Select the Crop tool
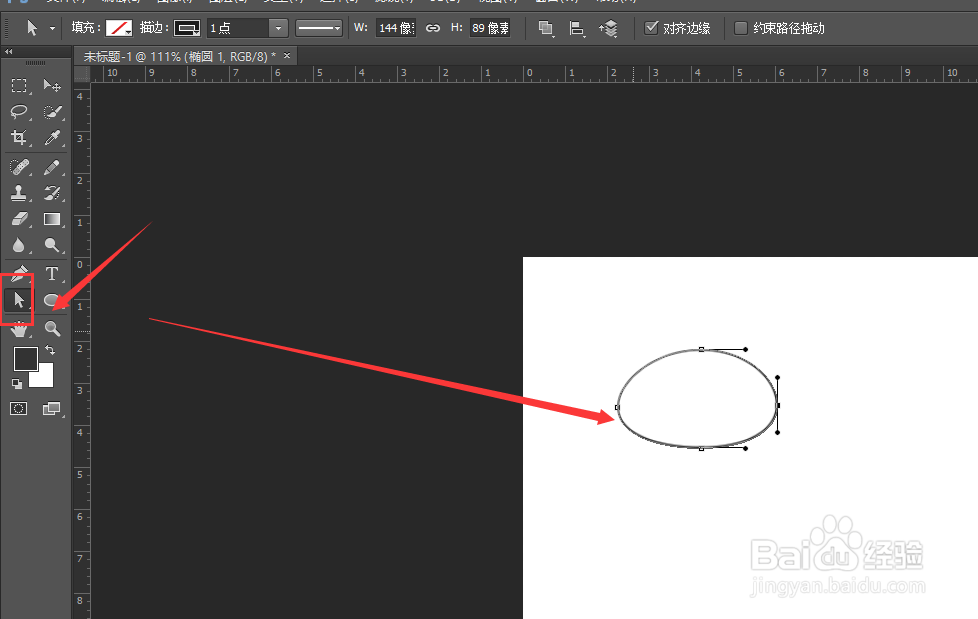 pyautogui.click(x=19, y=137)
